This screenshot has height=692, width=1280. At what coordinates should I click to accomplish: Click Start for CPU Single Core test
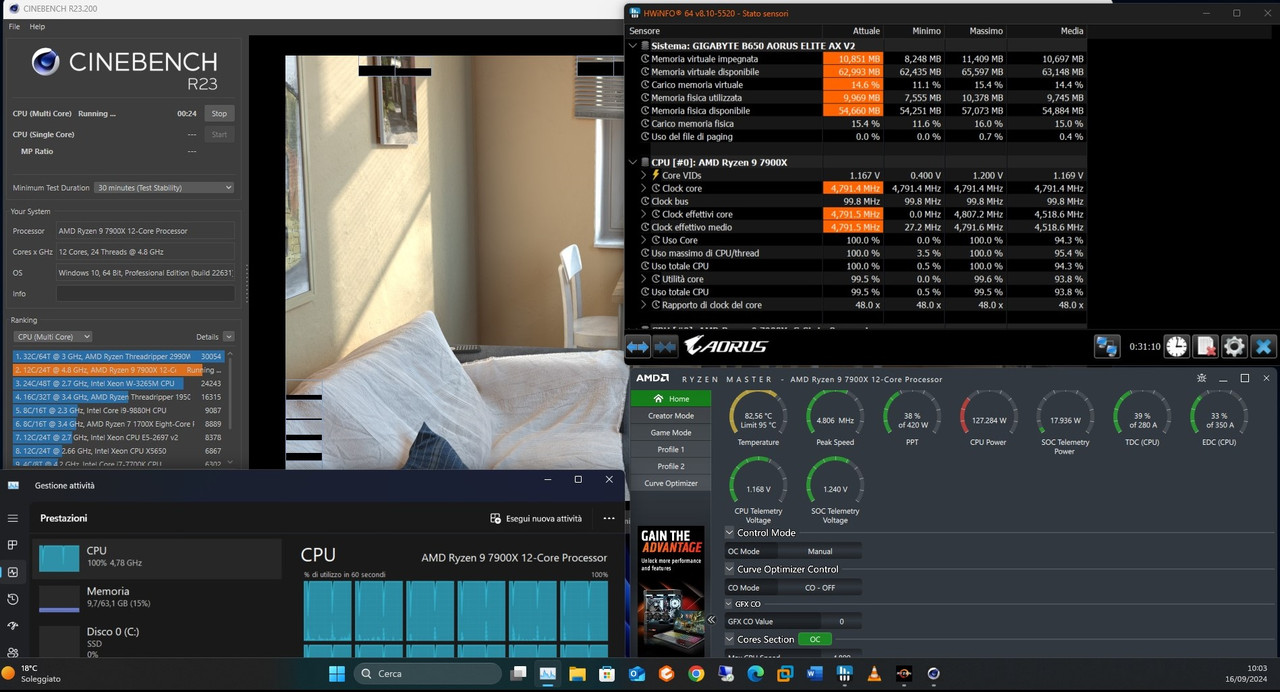pos(219,134)
